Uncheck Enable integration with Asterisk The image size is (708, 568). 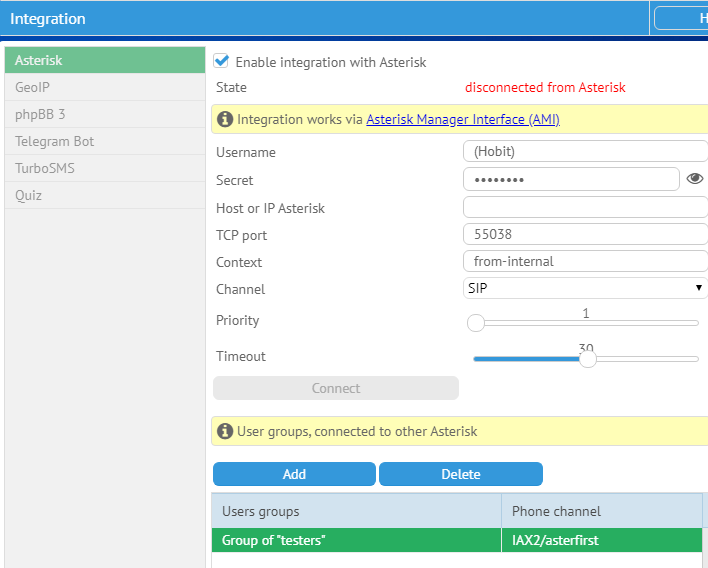point(222,62)
